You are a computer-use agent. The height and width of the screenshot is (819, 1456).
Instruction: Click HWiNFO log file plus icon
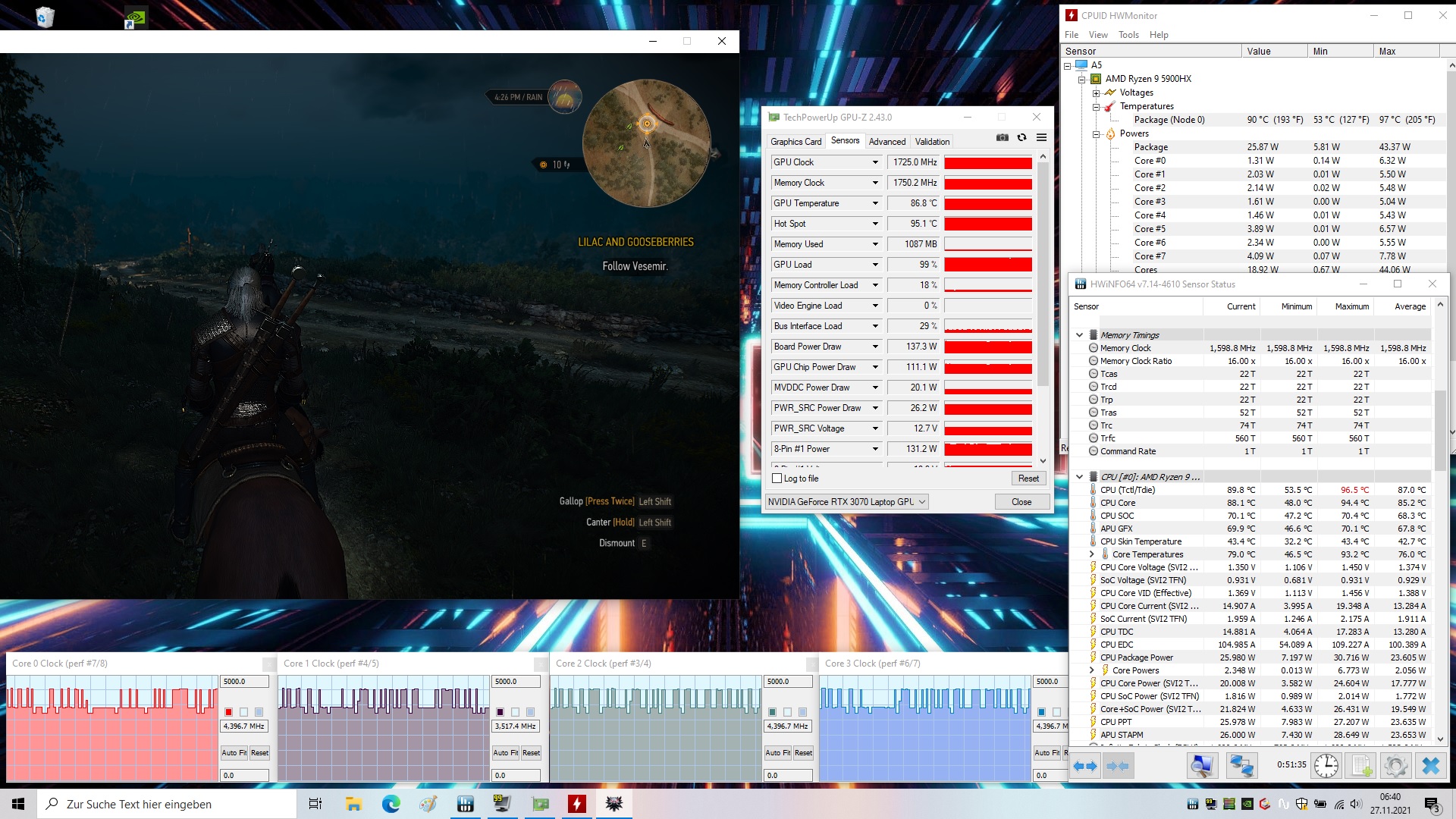coord(1361,766)
